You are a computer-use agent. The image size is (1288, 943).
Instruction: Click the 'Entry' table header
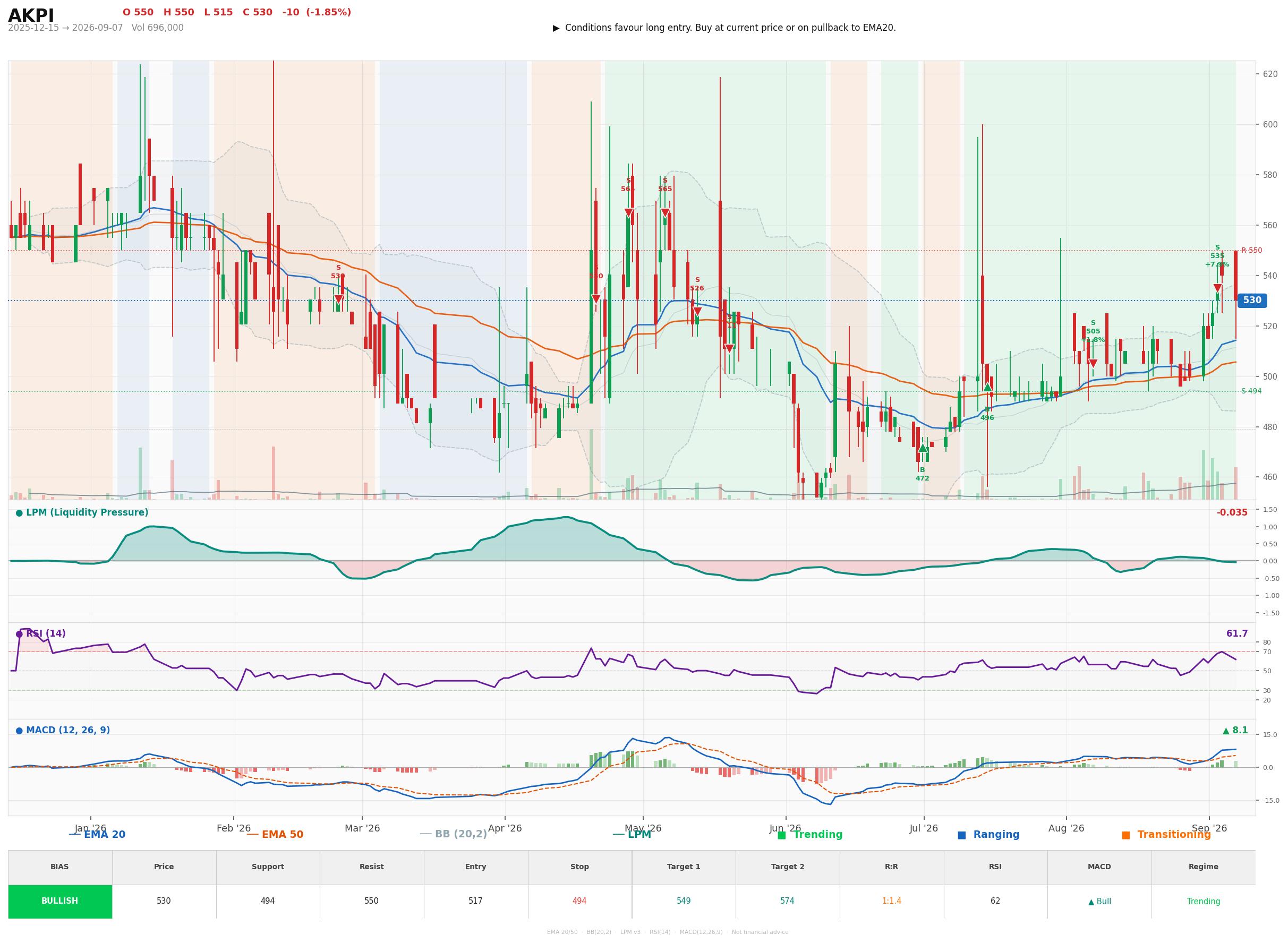click(475, 867)
